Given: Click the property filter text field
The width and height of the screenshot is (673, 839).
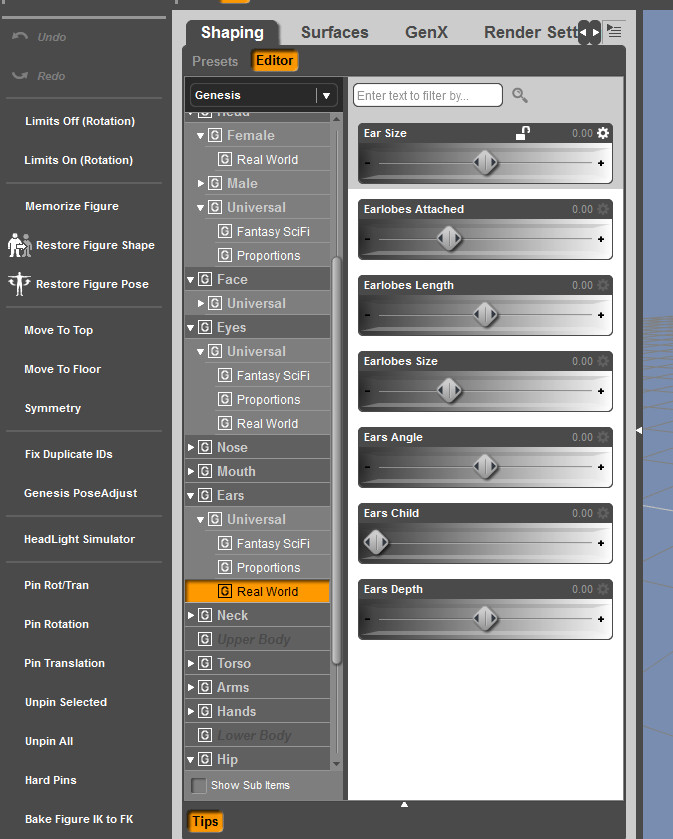Looking at the screenshot, I should pos(428,95).
